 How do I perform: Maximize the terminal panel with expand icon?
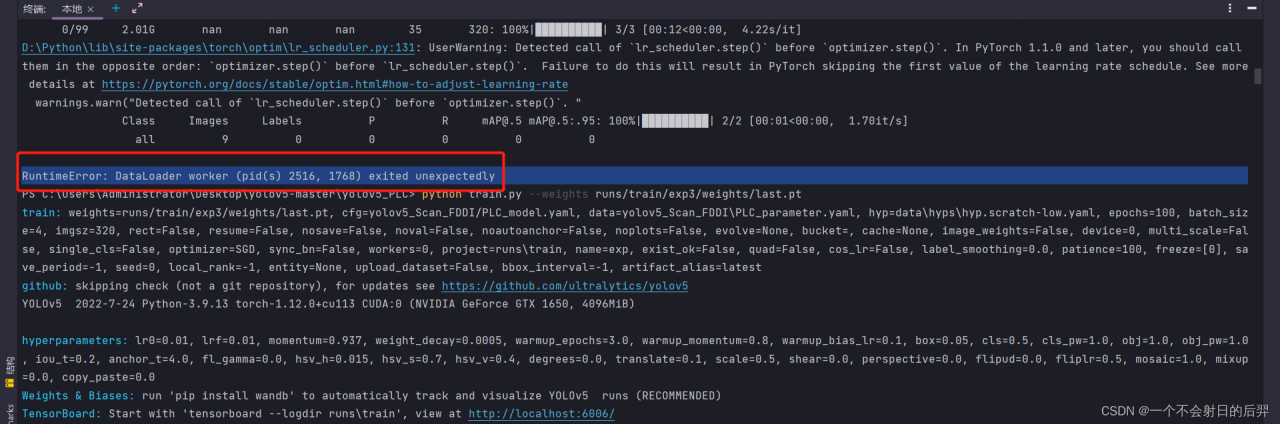(x=137, y=8)
